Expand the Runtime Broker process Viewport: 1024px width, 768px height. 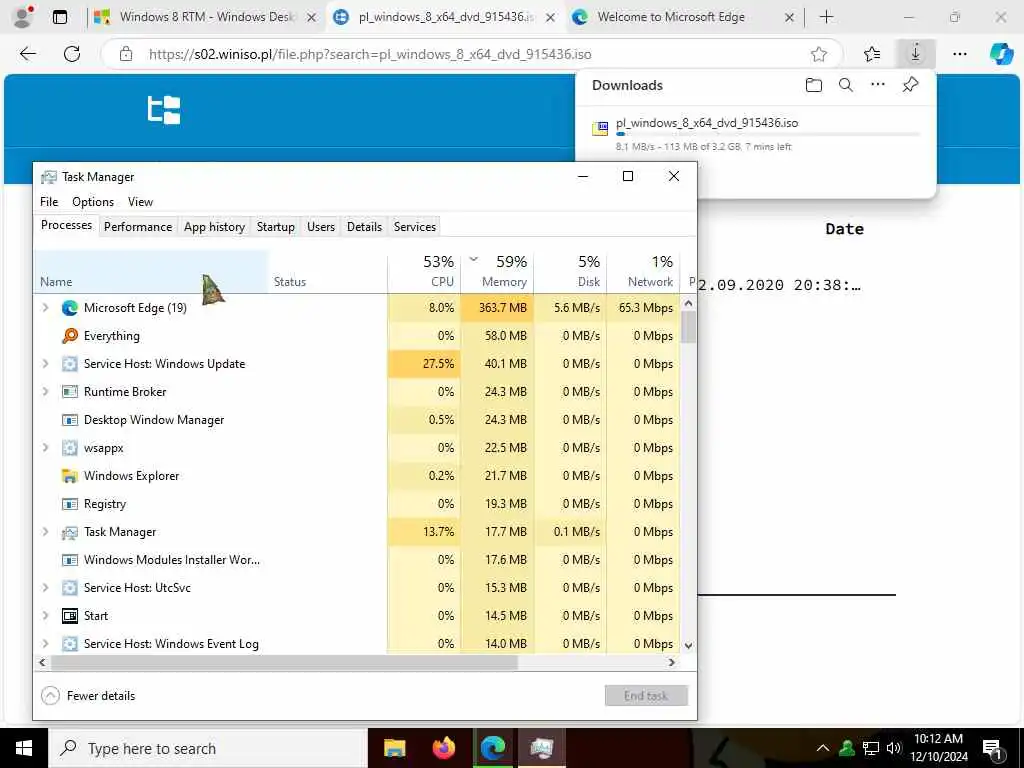pos(45,392)
